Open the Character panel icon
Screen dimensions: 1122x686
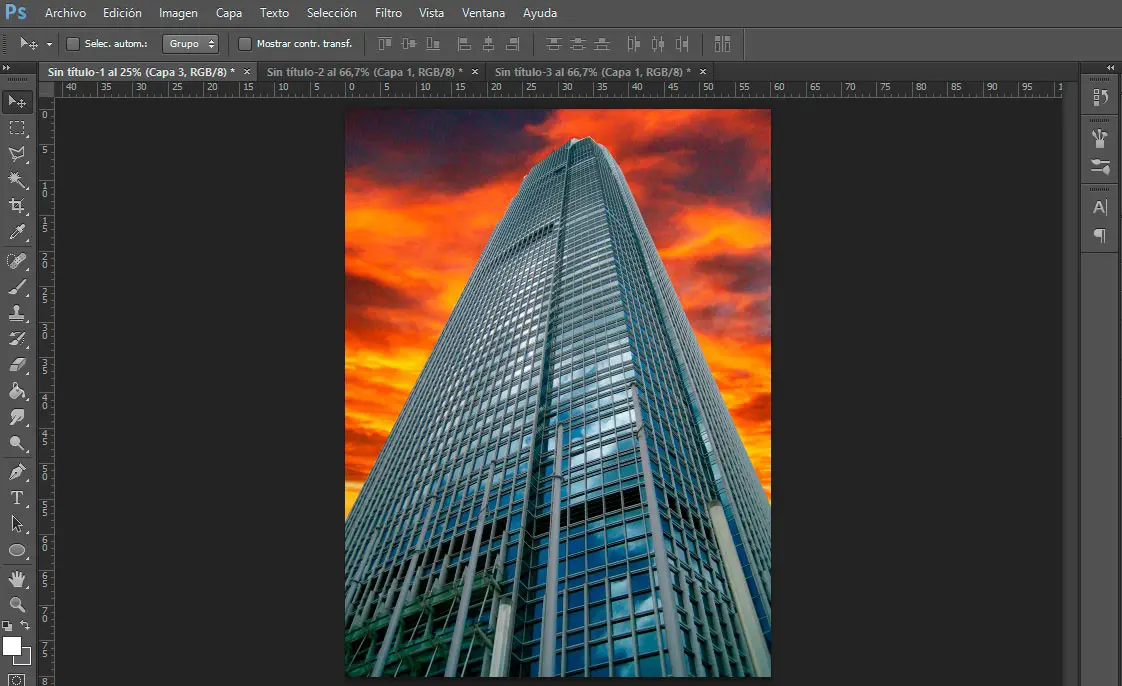point(1100,208)
